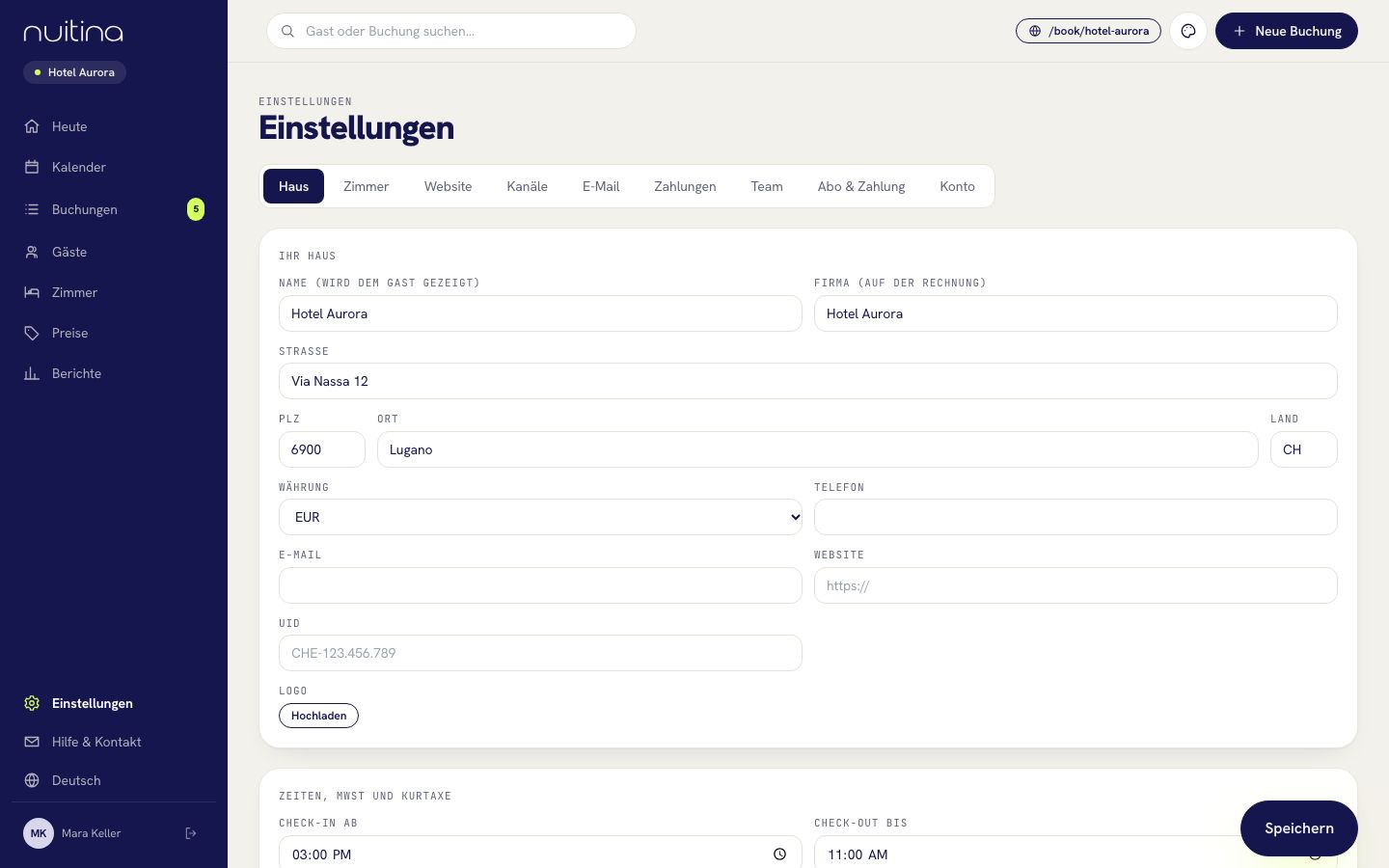Click the Hochladen logo button

(318, 716)
